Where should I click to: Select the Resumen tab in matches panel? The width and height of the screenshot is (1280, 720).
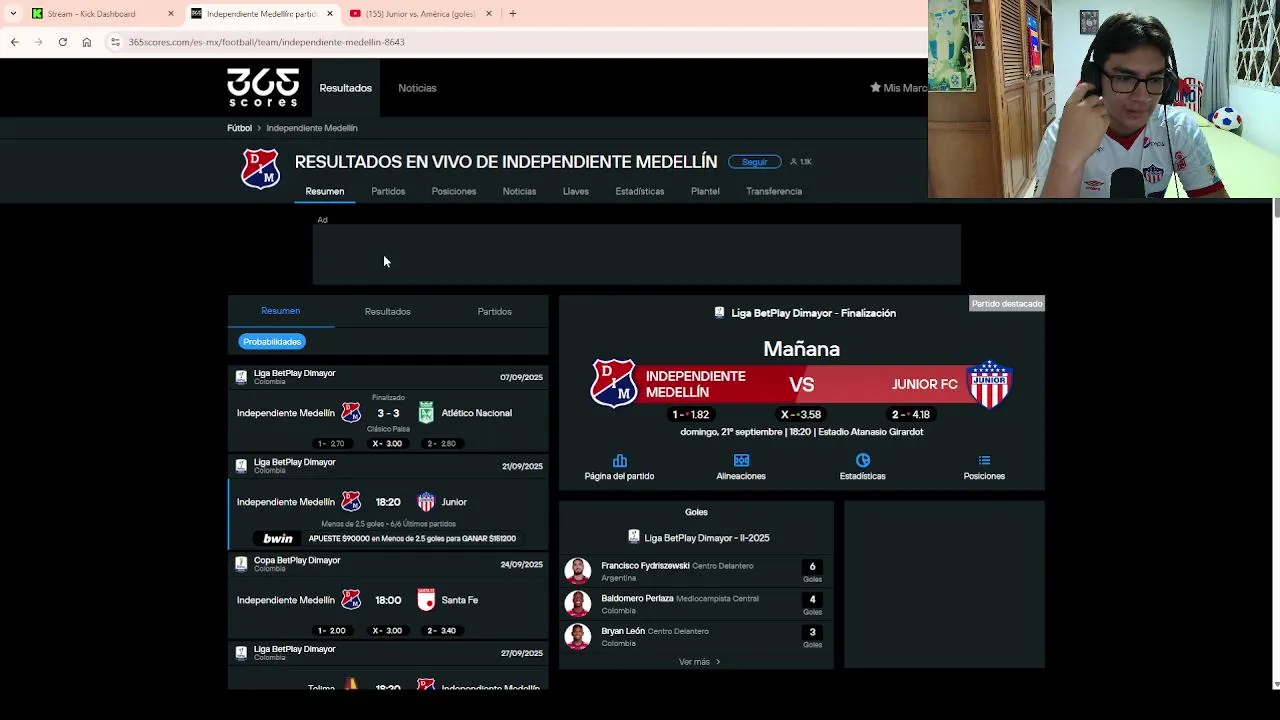280,311
